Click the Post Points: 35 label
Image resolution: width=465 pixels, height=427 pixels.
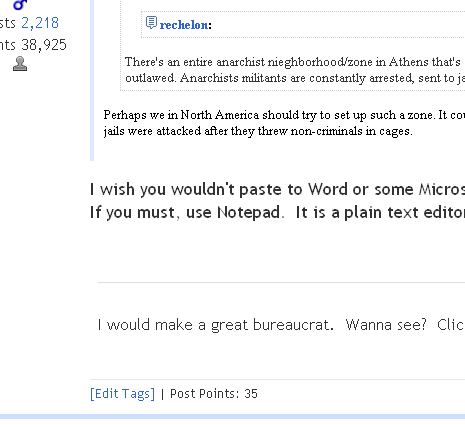[214, 394]
